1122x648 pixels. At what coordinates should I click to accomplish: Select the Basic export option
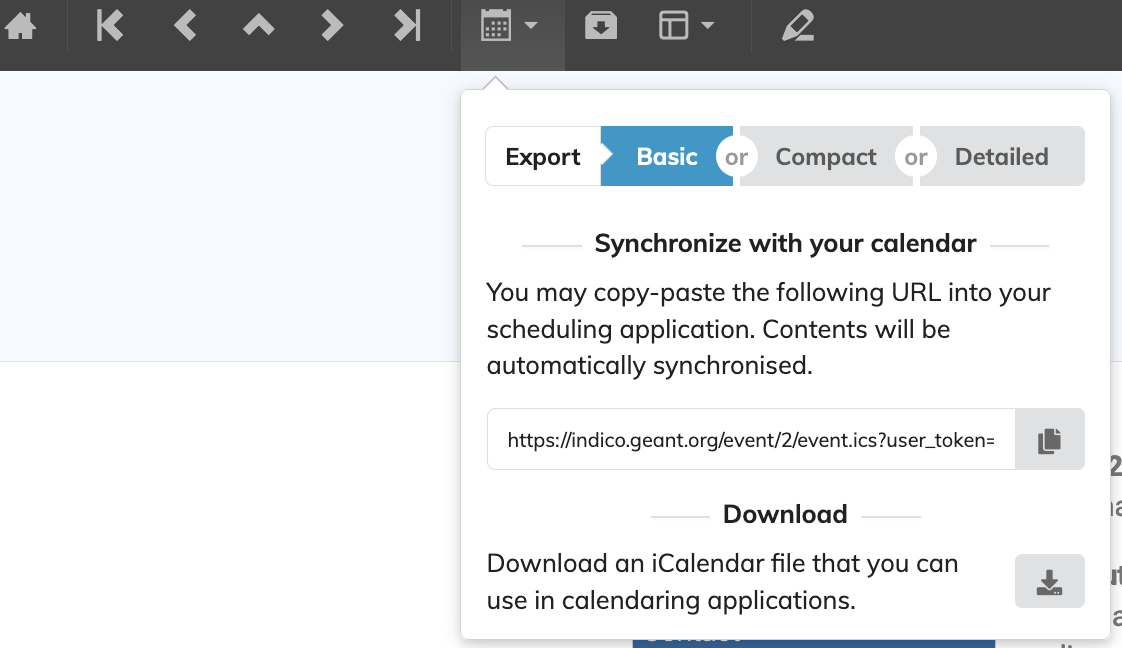(666, 157)
